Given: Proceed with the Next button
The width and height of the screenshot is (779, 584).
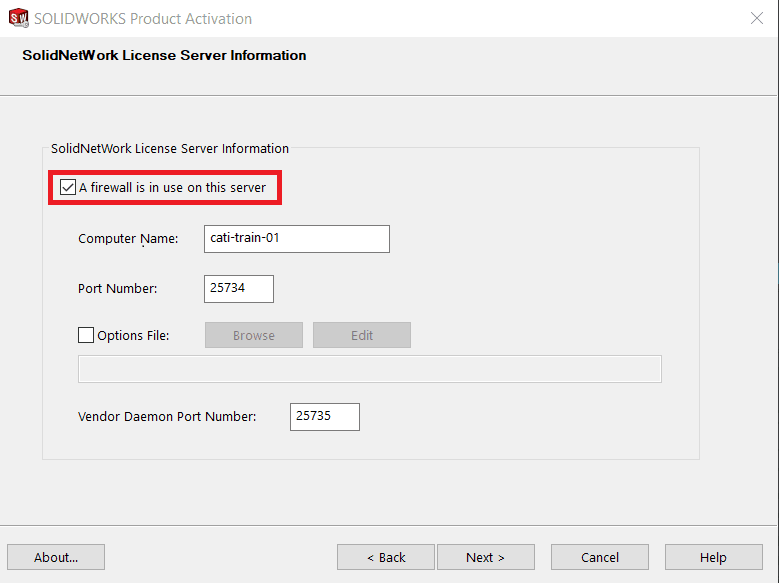Looking at the screenshot, I should 486,557.
